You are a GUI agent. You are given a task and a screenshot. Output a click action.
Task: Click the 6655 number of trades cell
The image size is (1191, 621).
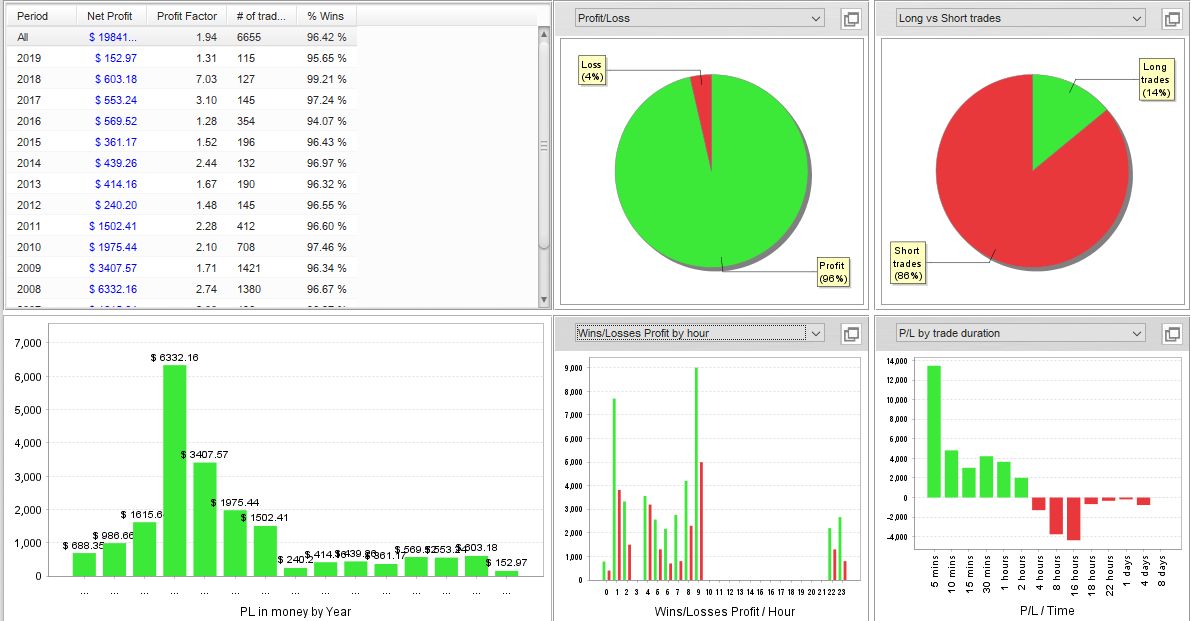click(x=248, y=36)
